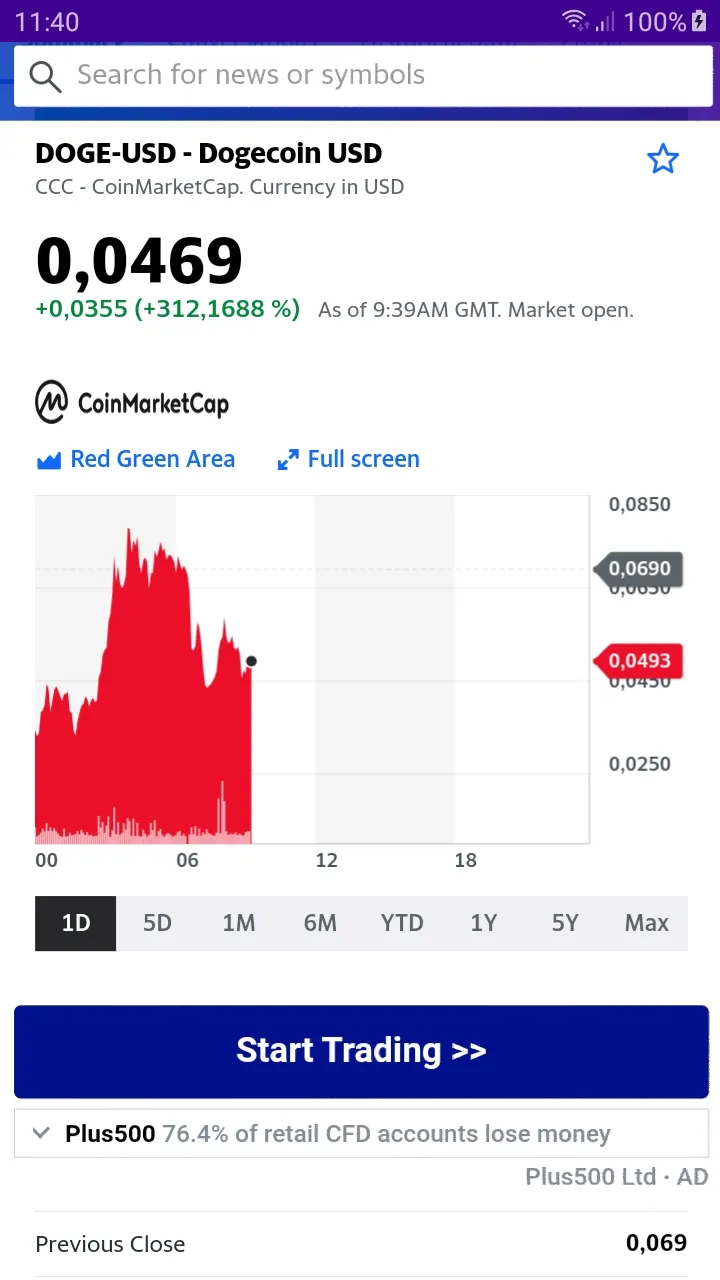Show the 6M chart range
Screen dimensions: 720x1280
coord(320,923)
